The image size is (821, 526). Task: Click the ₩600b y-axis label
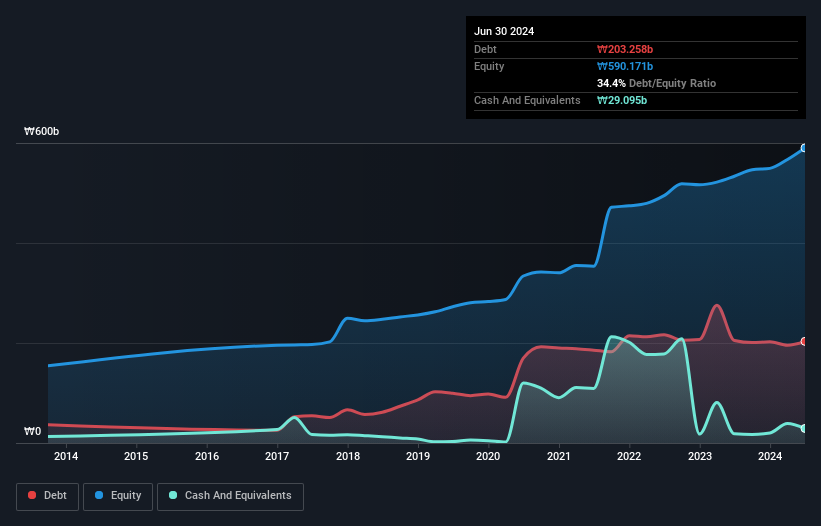coord(41,131)
